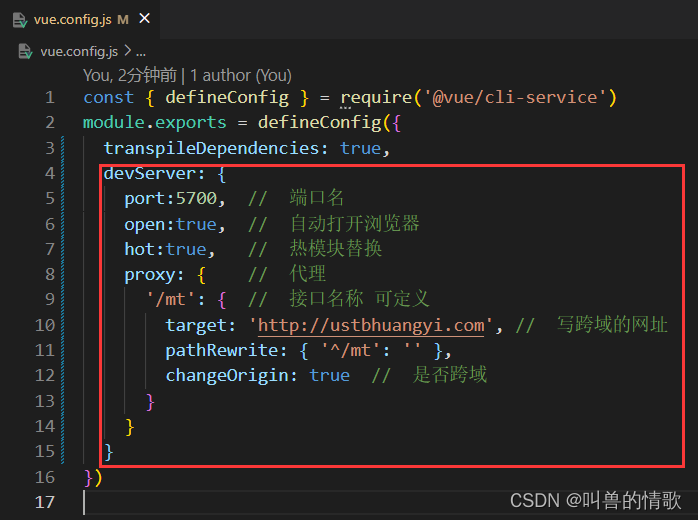Screen dimensions: 698x520
Task: Click the breadcrumb file icon
Action: click(x=25, y=52)
